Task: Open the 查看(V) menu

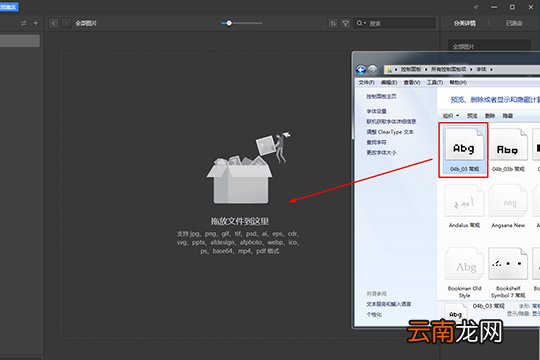Action: (412, 83)
